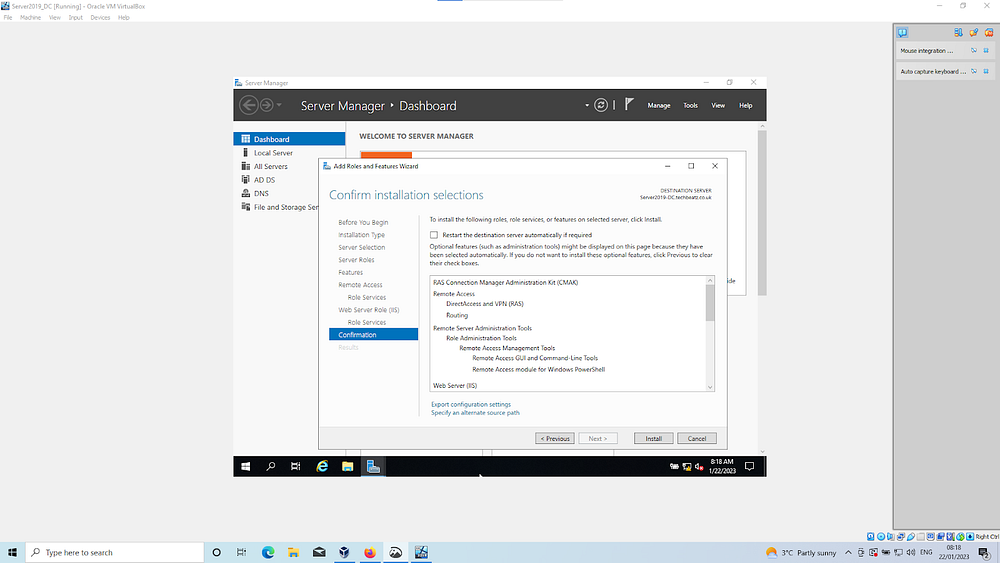Open Task View in the guest taskbar
This screenshot has height=563, width=1000.
tap(295, 467)
